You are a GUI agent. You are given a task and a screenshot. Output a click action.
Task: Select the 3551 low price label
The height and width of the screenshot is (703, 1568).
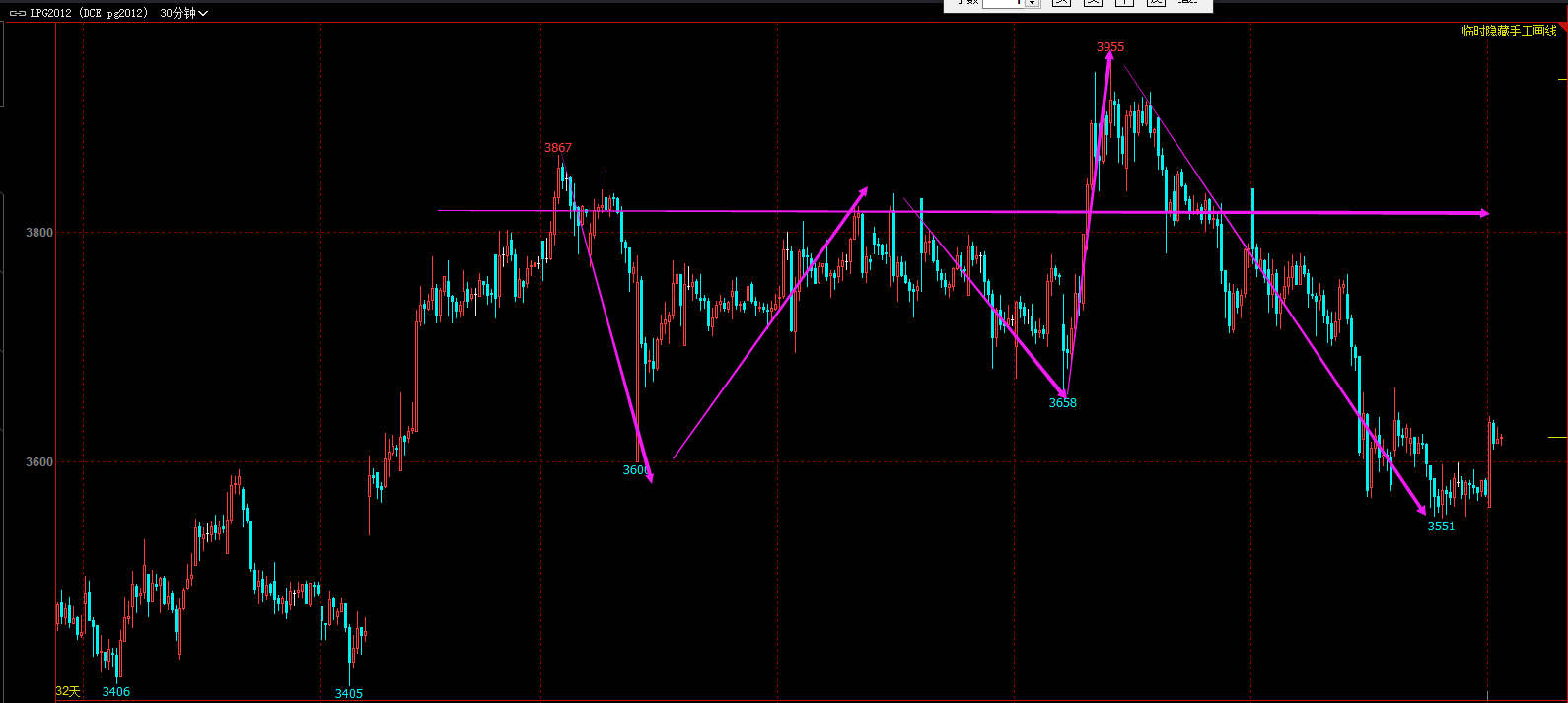tap(1441, 527)
